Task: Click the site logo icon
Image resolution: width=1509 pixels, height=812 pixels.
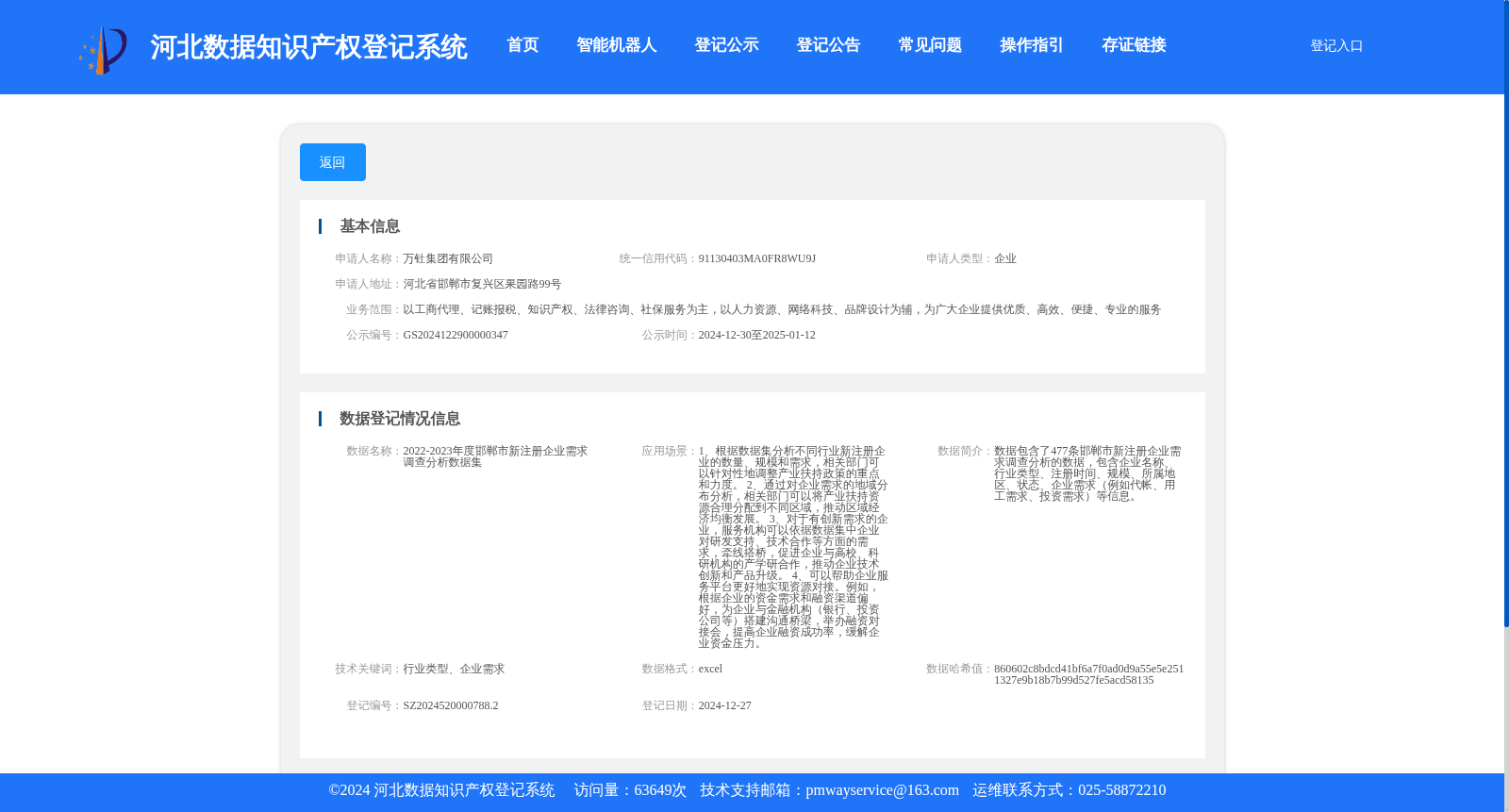Action: (x=103, y=49)
